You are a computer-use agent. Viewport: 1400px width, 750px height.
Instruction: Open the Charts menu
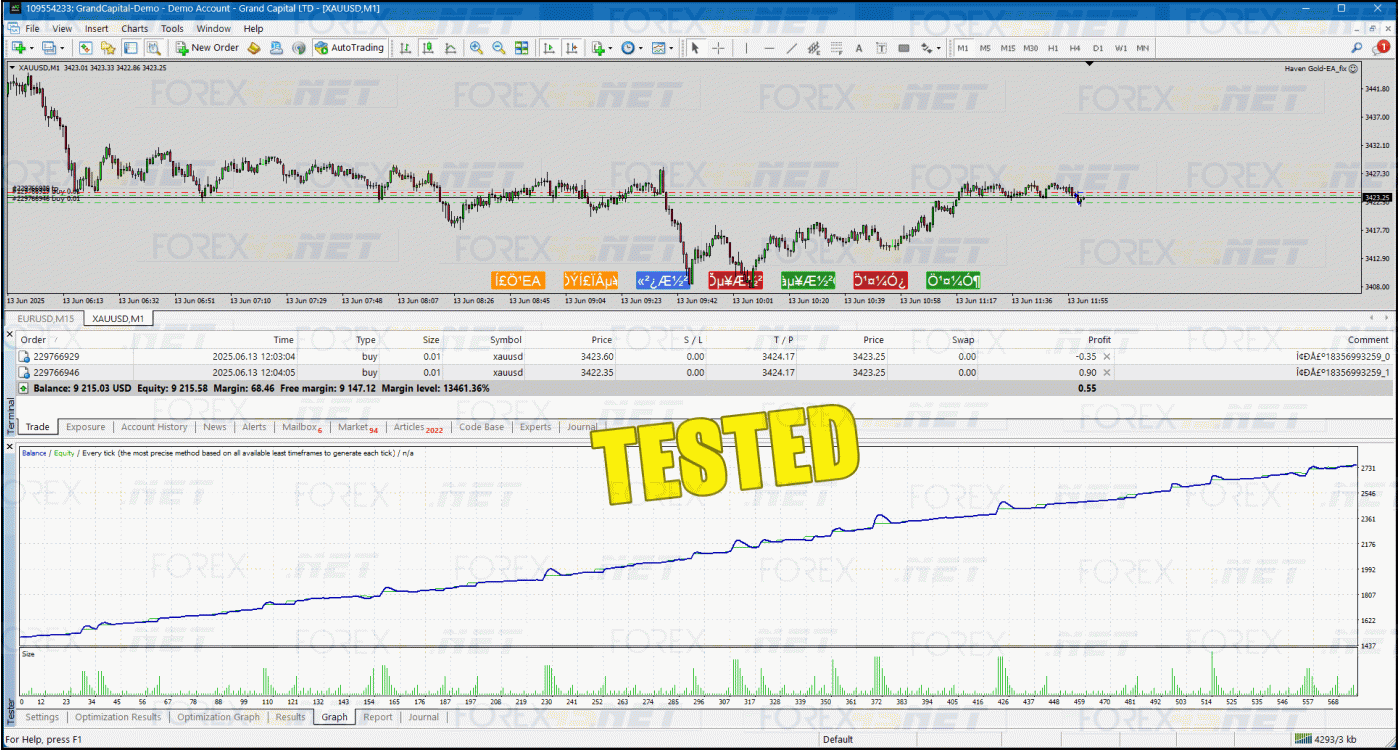click(x=134, y=29)
